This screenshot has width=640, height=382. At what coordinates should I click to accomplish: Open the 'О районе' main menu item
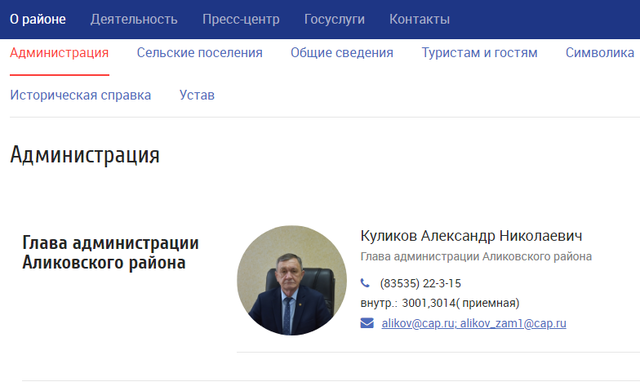click(38, 19)
